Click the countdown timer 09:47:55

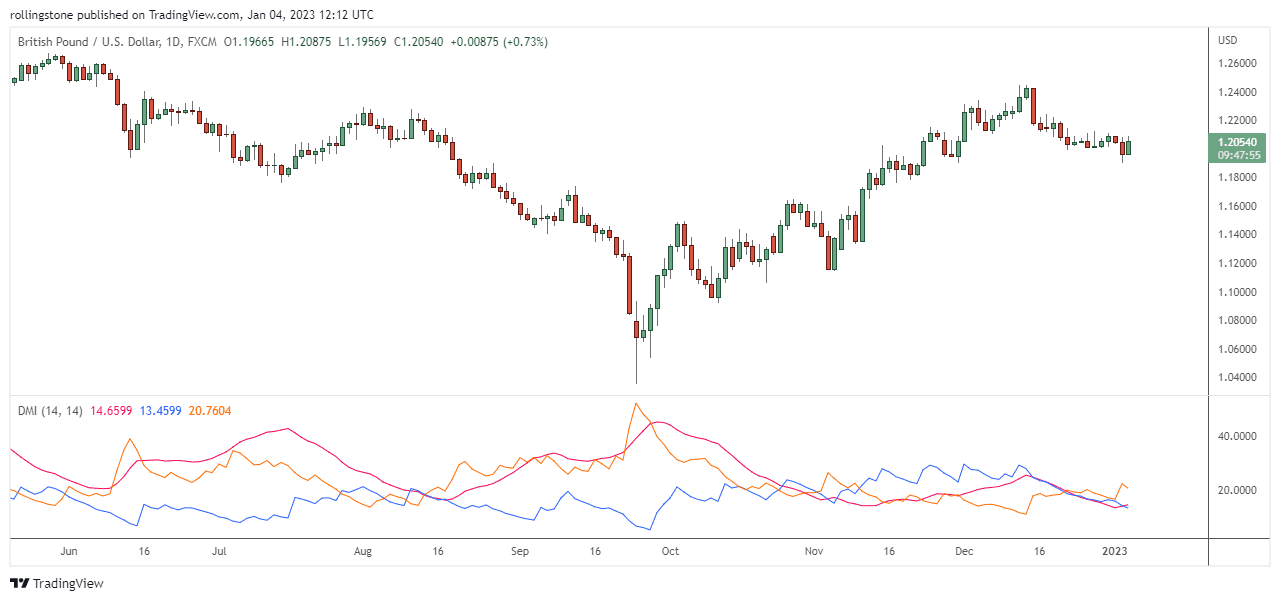click(x=1236, y=155)
